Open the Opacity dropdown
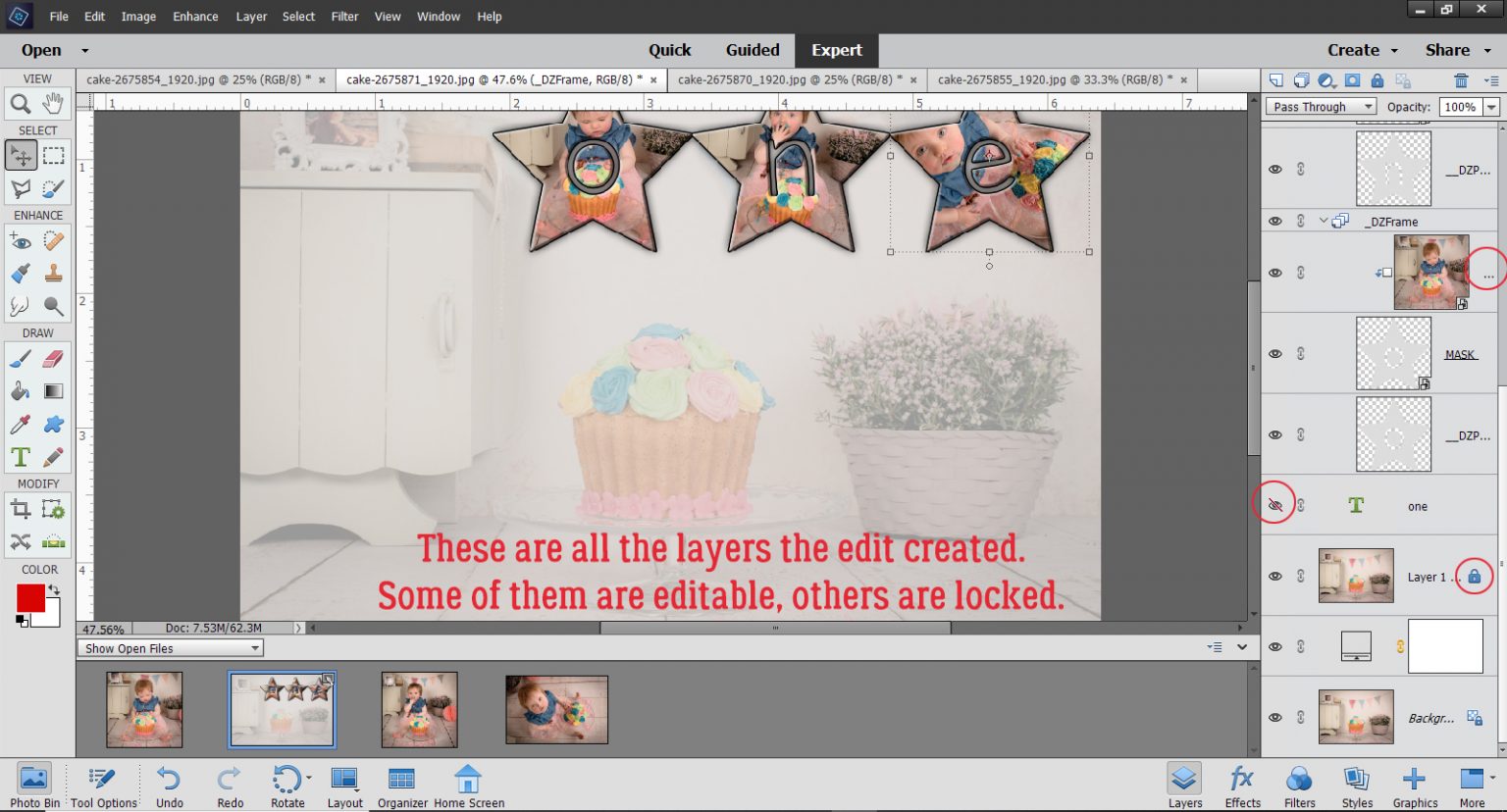Image resolution: width=1507 pixels, height=812 pixels. (x=1490, y=106)
